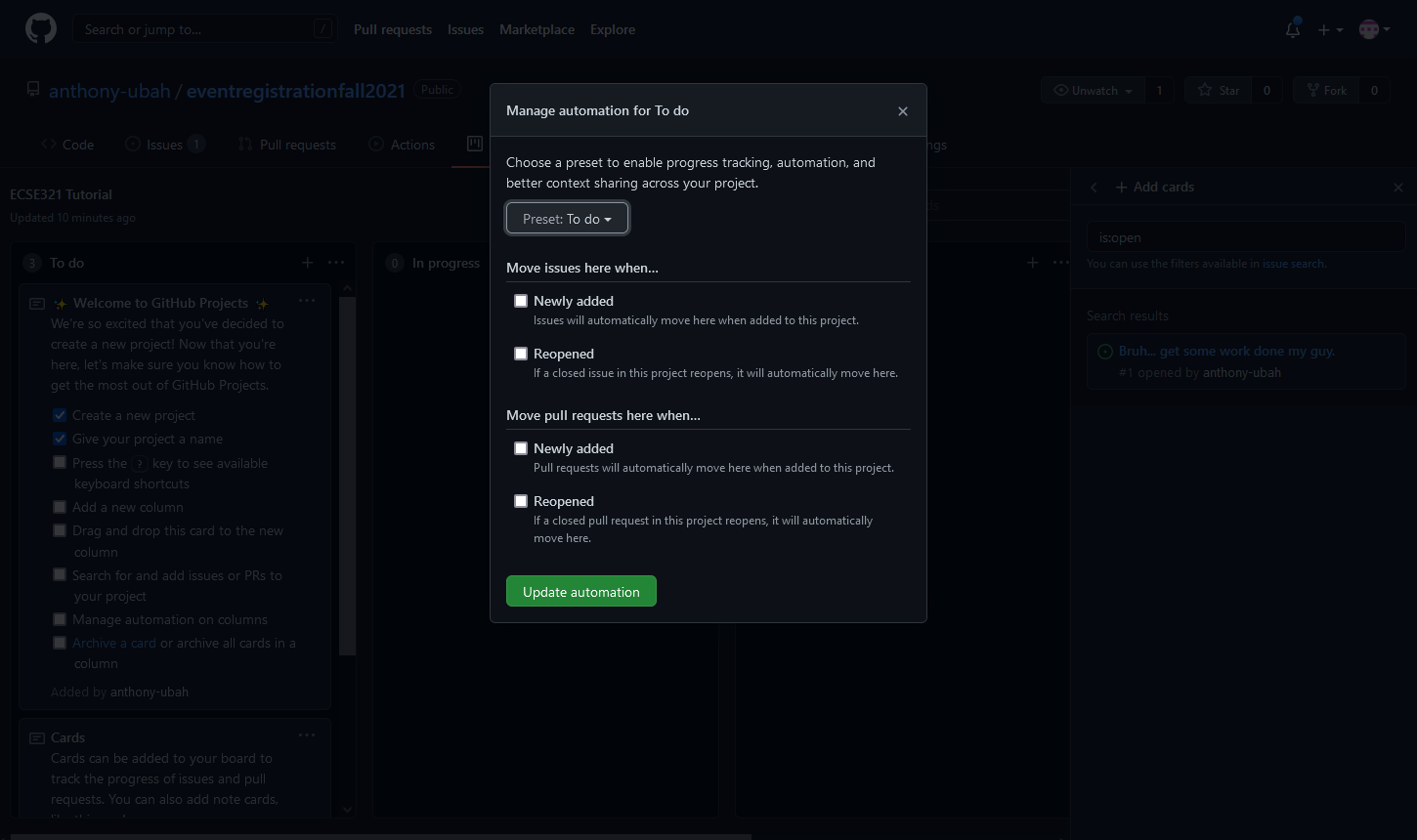The image size is (1417, 840).
Task: Open the user avatar menu
Action: point(1373,29)
